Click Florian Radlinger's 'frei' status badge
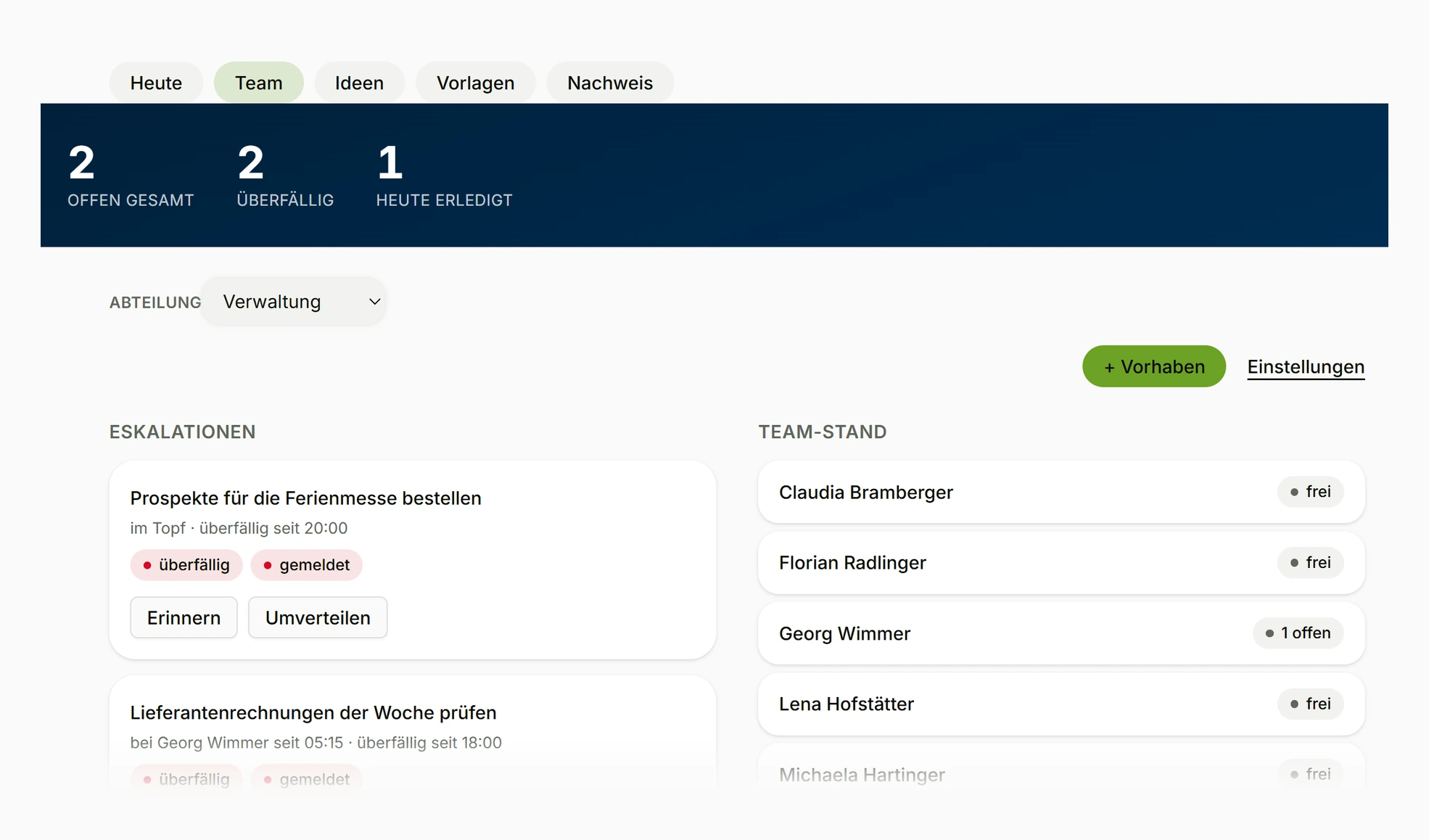This screenshot has width=1429, height=840. pyautogui.click(x=1310, y=563)
